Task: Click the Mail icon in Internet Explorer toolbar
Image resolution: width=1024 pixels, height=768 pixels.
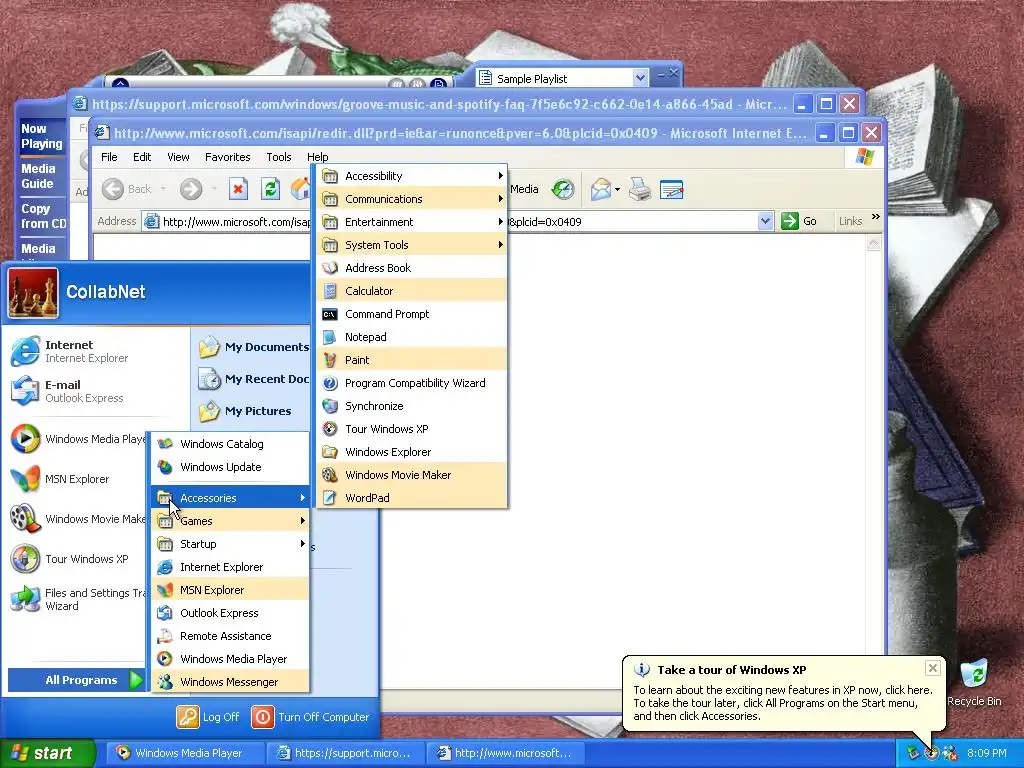Action: (x=601, y=189)
